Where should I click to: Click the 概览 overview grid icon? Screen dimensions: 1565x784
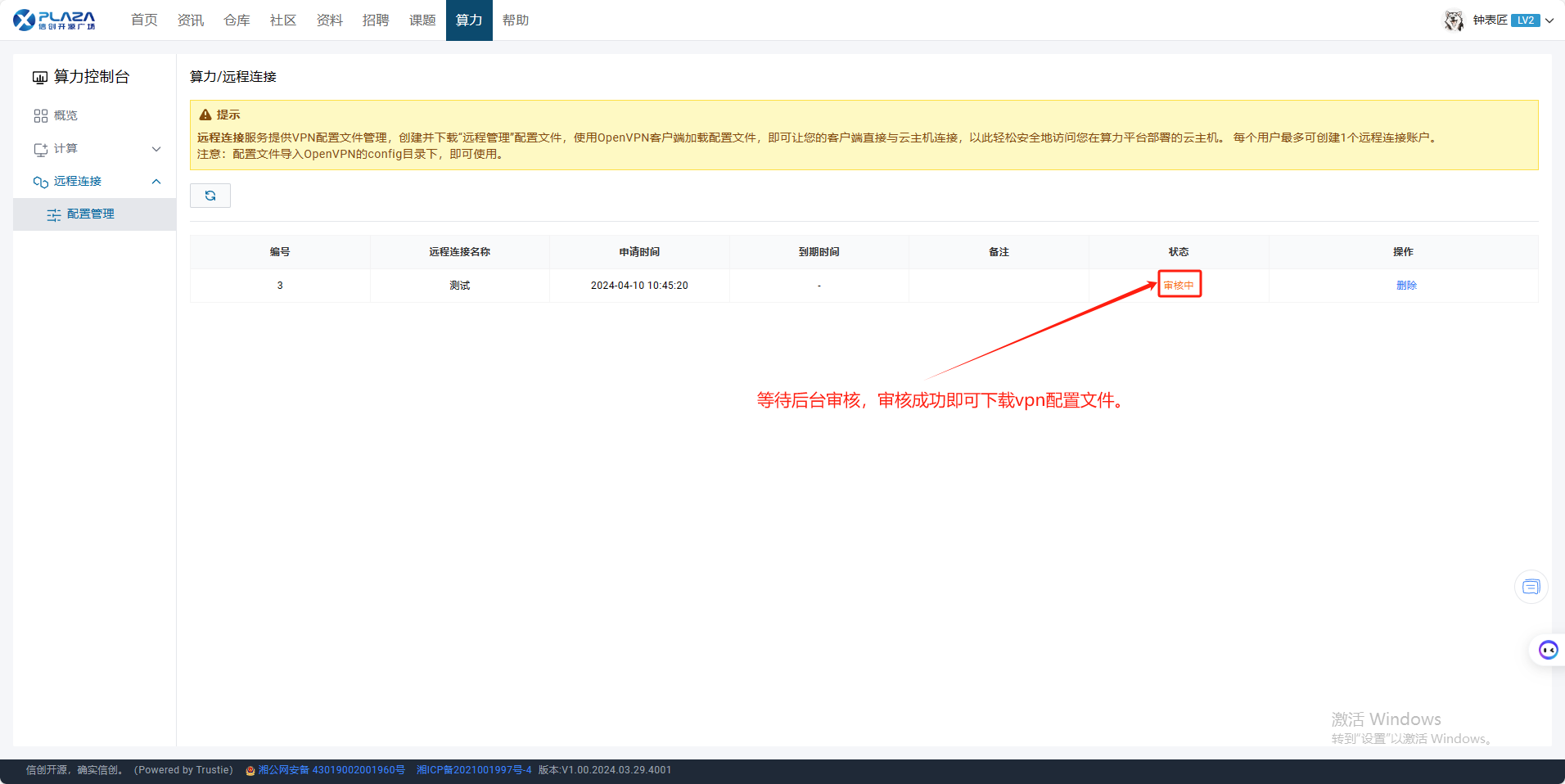[41, 116]
